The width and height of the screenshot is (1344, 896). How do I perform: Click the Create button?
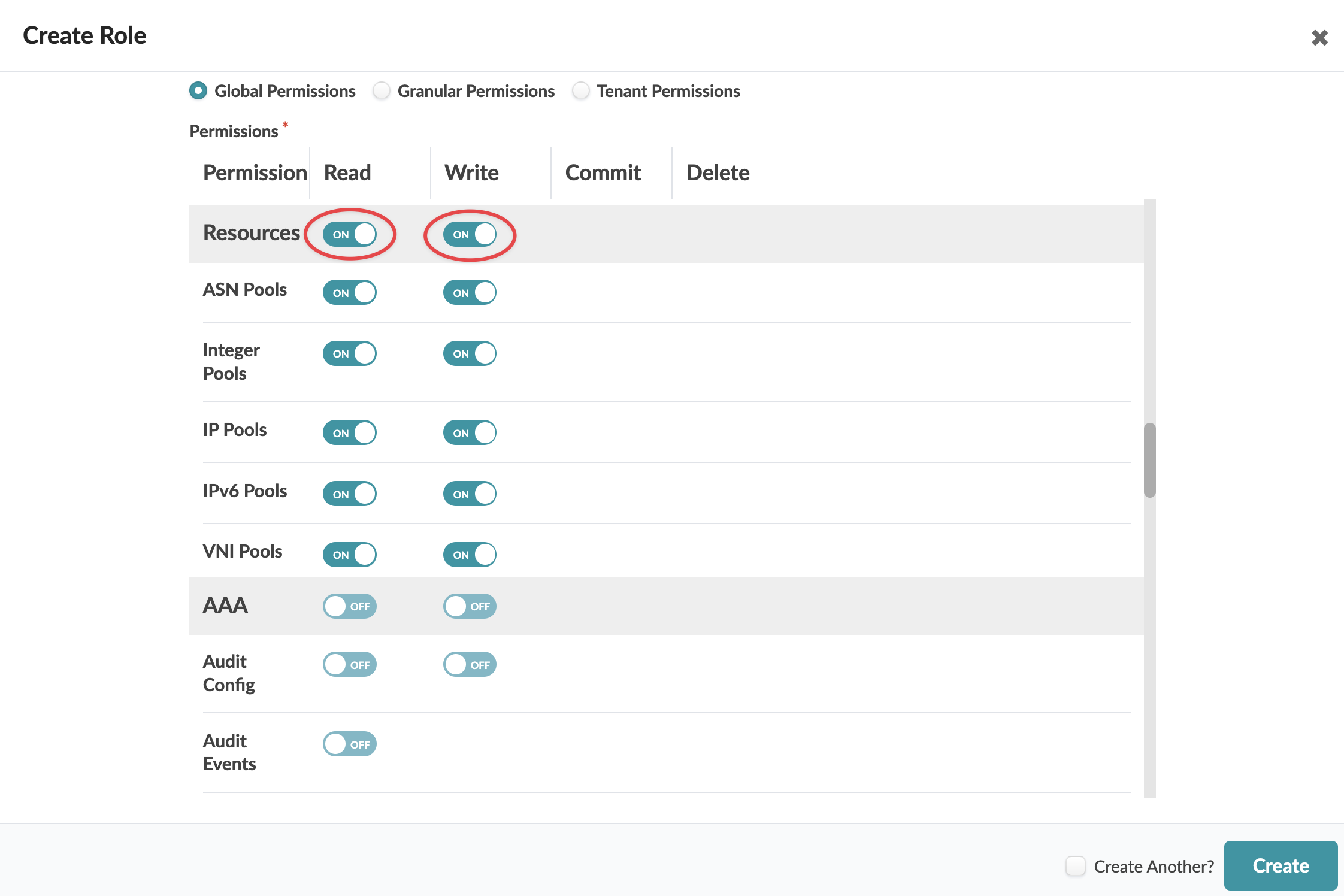click(1281, 866)
